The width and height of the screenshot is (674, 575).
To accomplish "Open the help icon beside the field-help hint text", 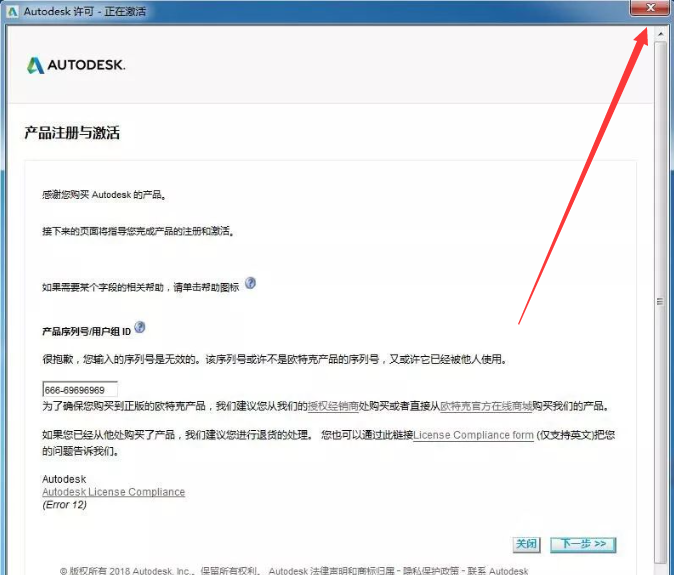I will pos(250,283).
